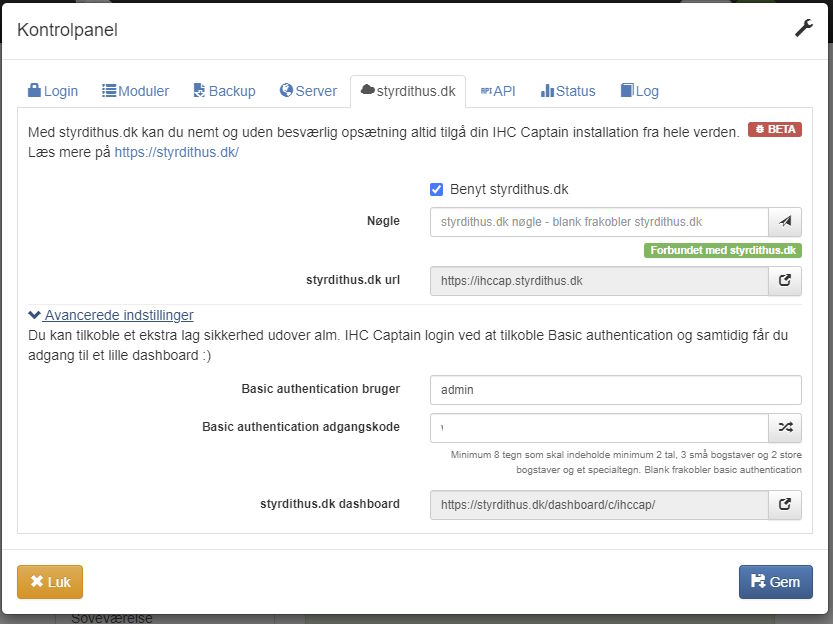Click the Kontrolpanel title text

67,30
